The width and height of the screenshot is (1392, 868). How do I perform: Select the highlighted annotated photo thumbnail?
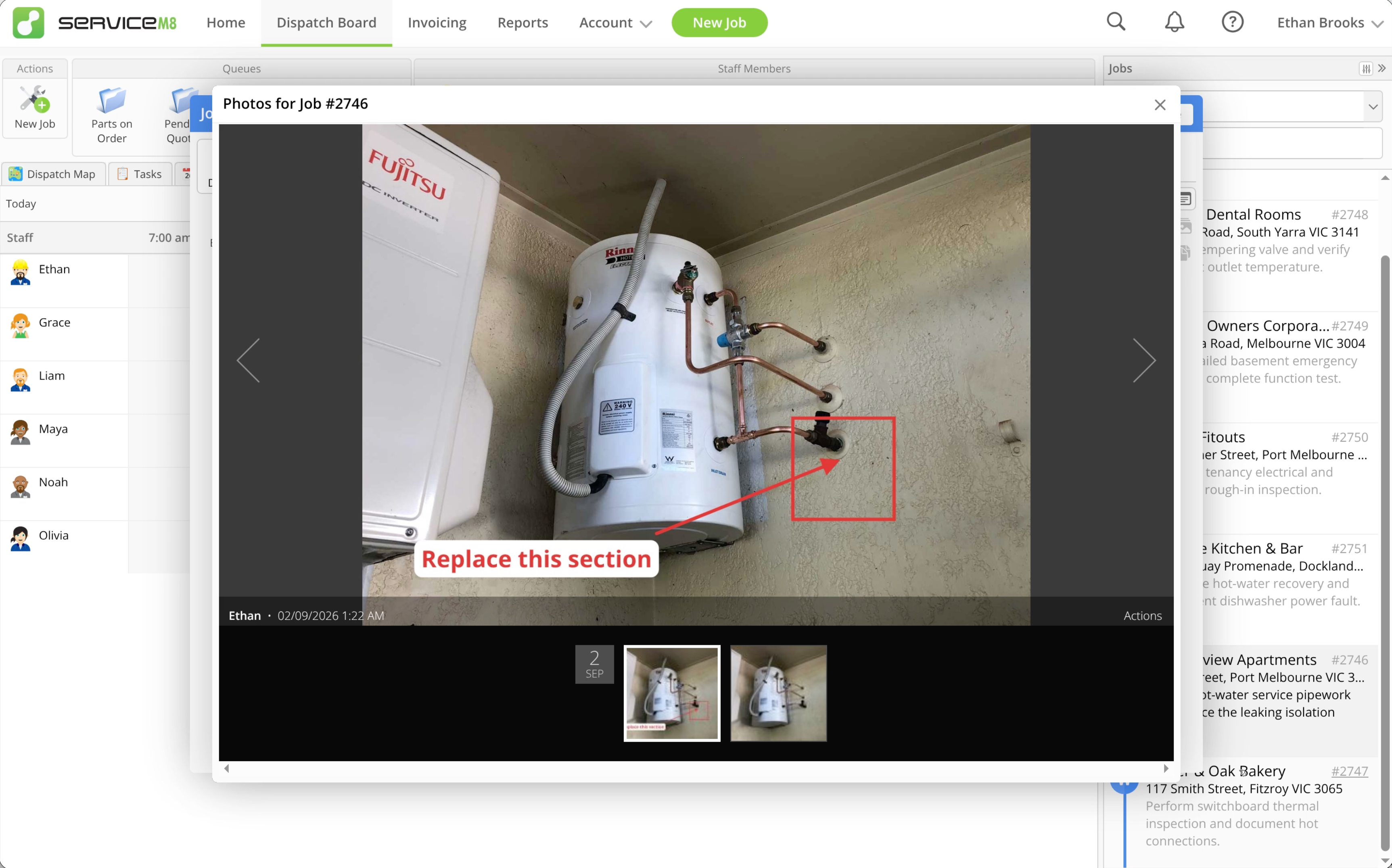[x=672, y=693]
